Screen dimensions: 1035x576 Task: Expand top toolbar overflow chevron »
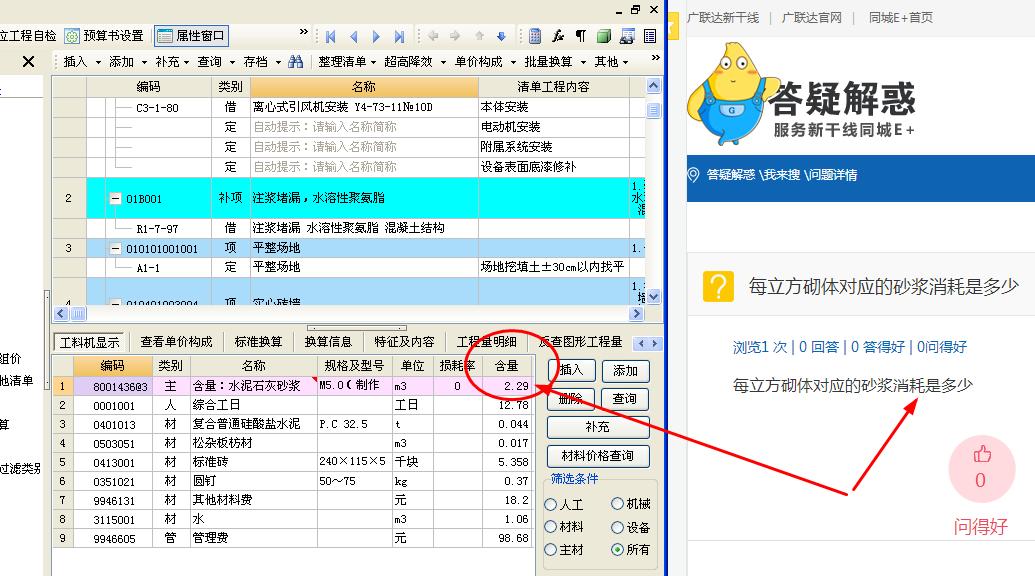point(304,31)
